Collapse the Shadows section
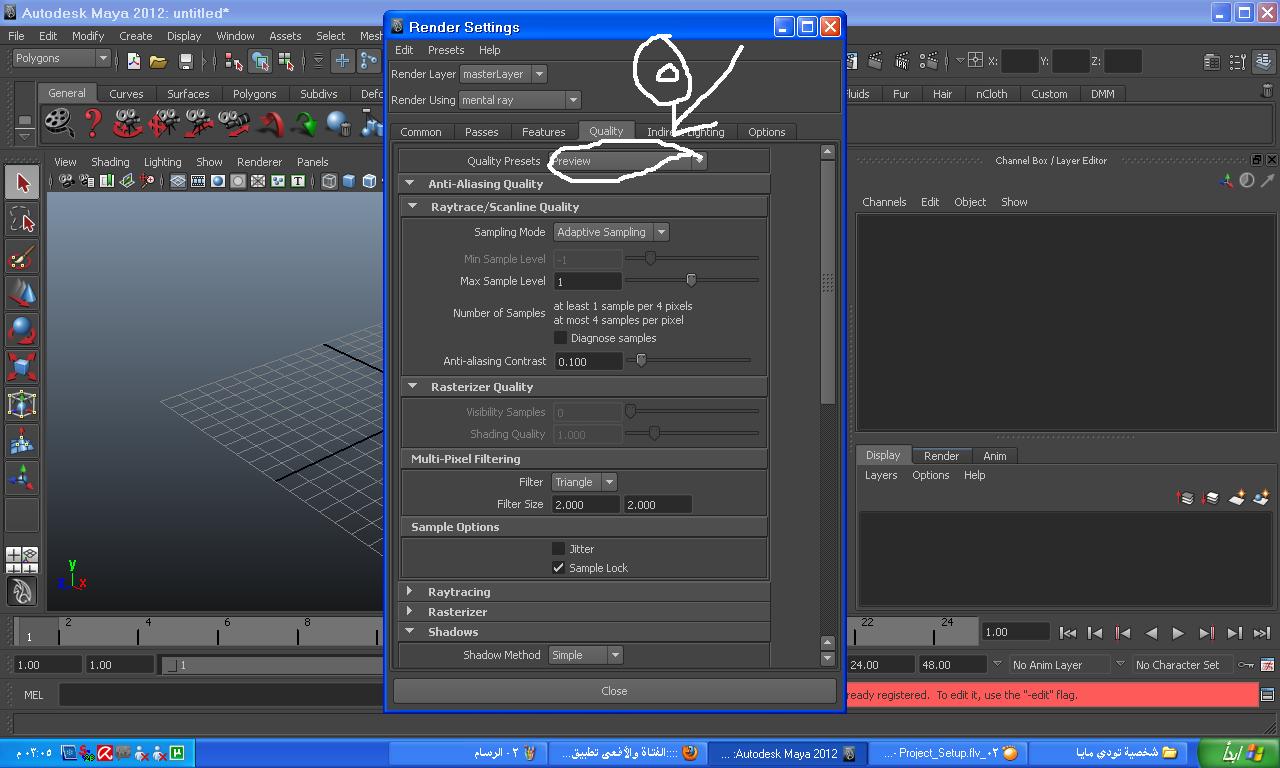 pyautogui.click(x=409, y=632)
